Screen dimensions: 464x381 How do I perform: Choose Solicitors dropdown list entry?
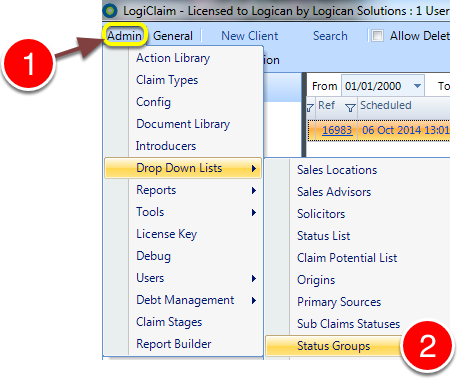pos(358,214)
